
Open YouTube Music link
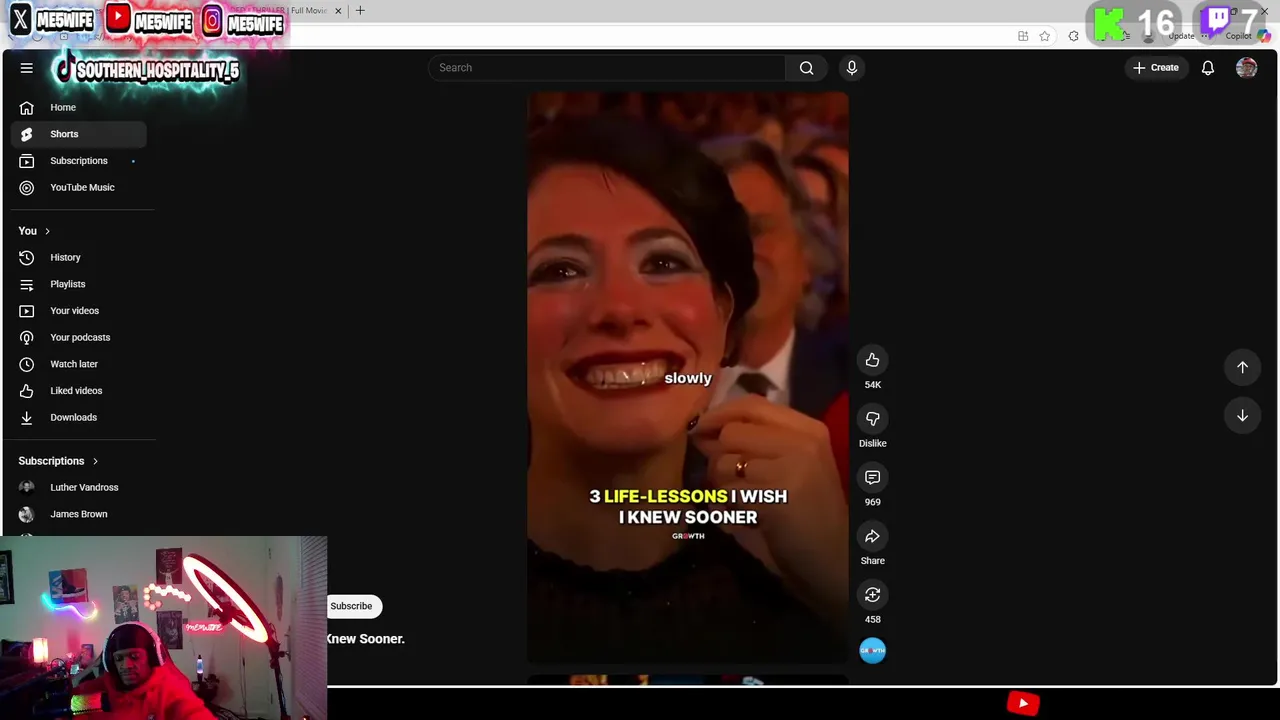pos(79,187)
